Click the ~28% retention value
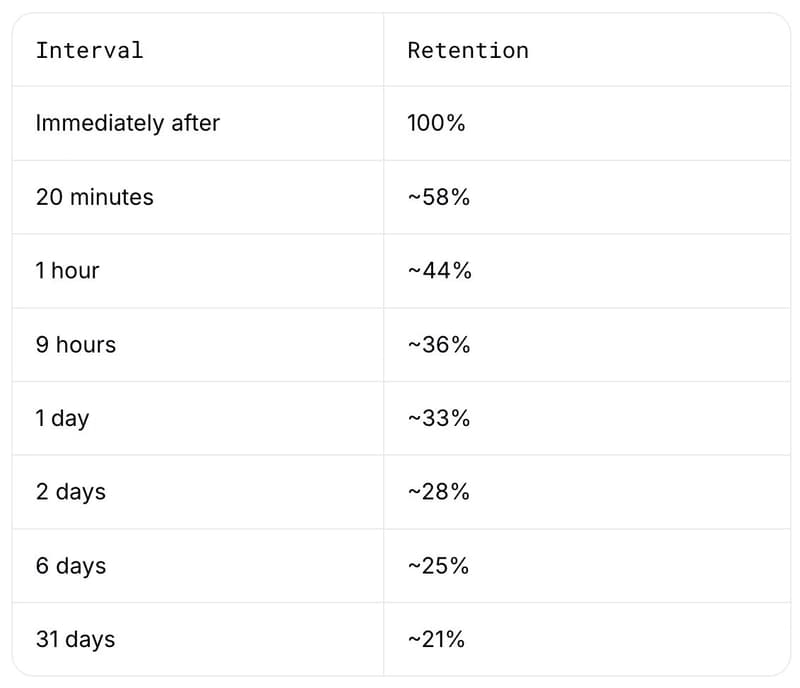Screen dimensions: 800x688 439,492
